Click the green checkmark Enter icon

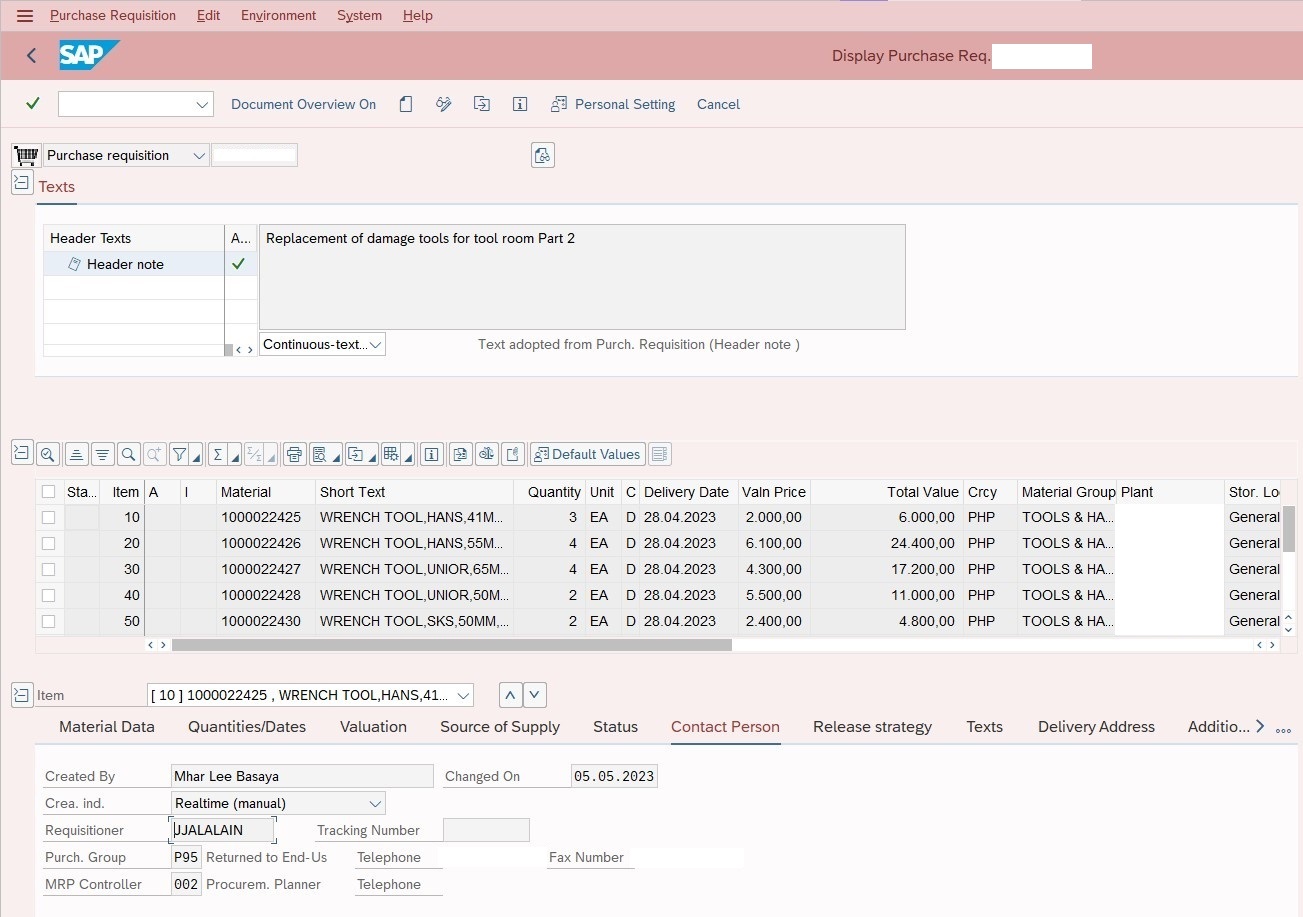click(x=33, y=103)
